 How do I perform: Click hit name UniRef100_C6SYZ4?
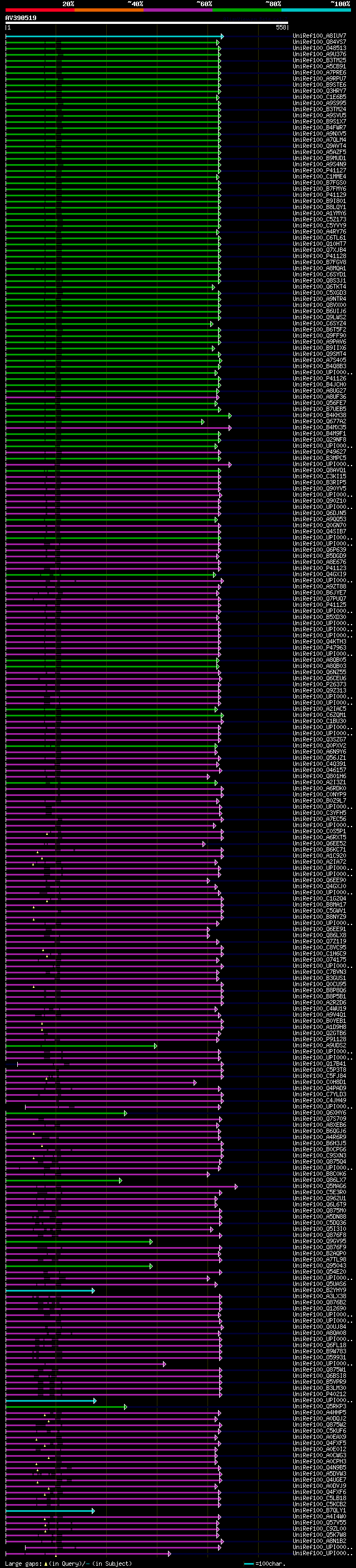coord(319,323)
